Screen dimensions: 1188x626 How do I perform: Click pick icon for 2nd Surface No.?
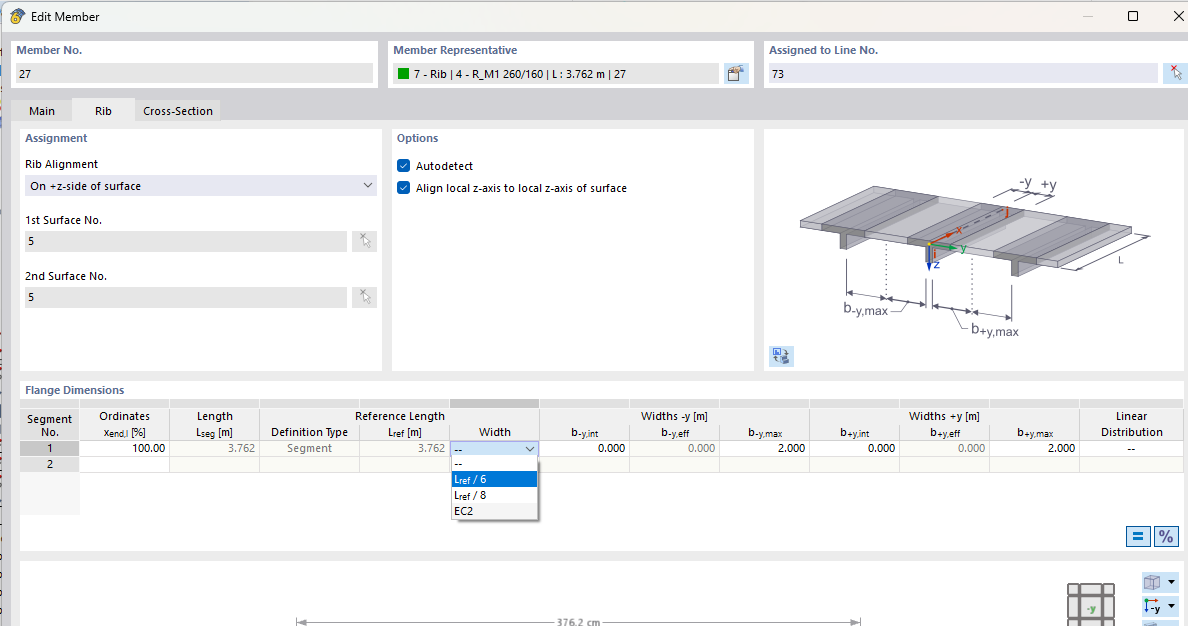point(364,297)
